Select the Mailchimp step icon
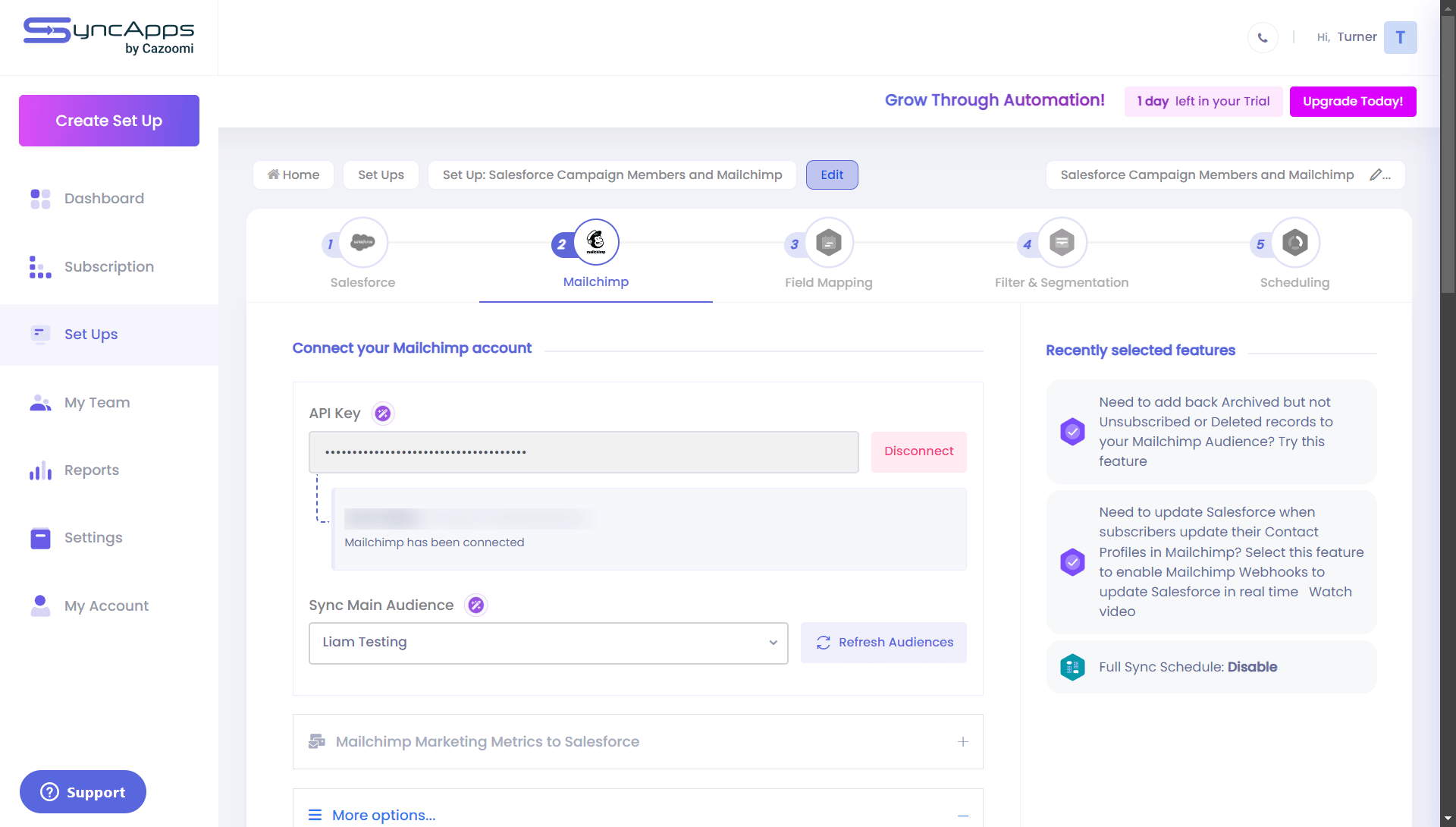1456x827 pixels. 596,243
